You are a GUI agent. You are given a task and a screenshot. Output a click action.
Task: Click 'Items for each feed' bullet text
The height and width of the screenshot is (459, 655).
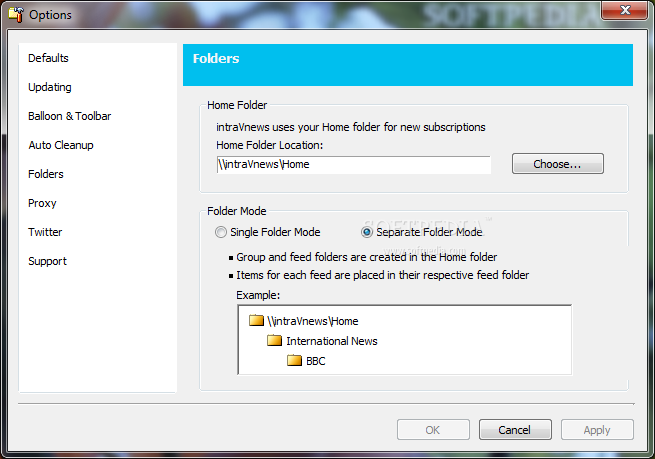click(x=383, y=275)
